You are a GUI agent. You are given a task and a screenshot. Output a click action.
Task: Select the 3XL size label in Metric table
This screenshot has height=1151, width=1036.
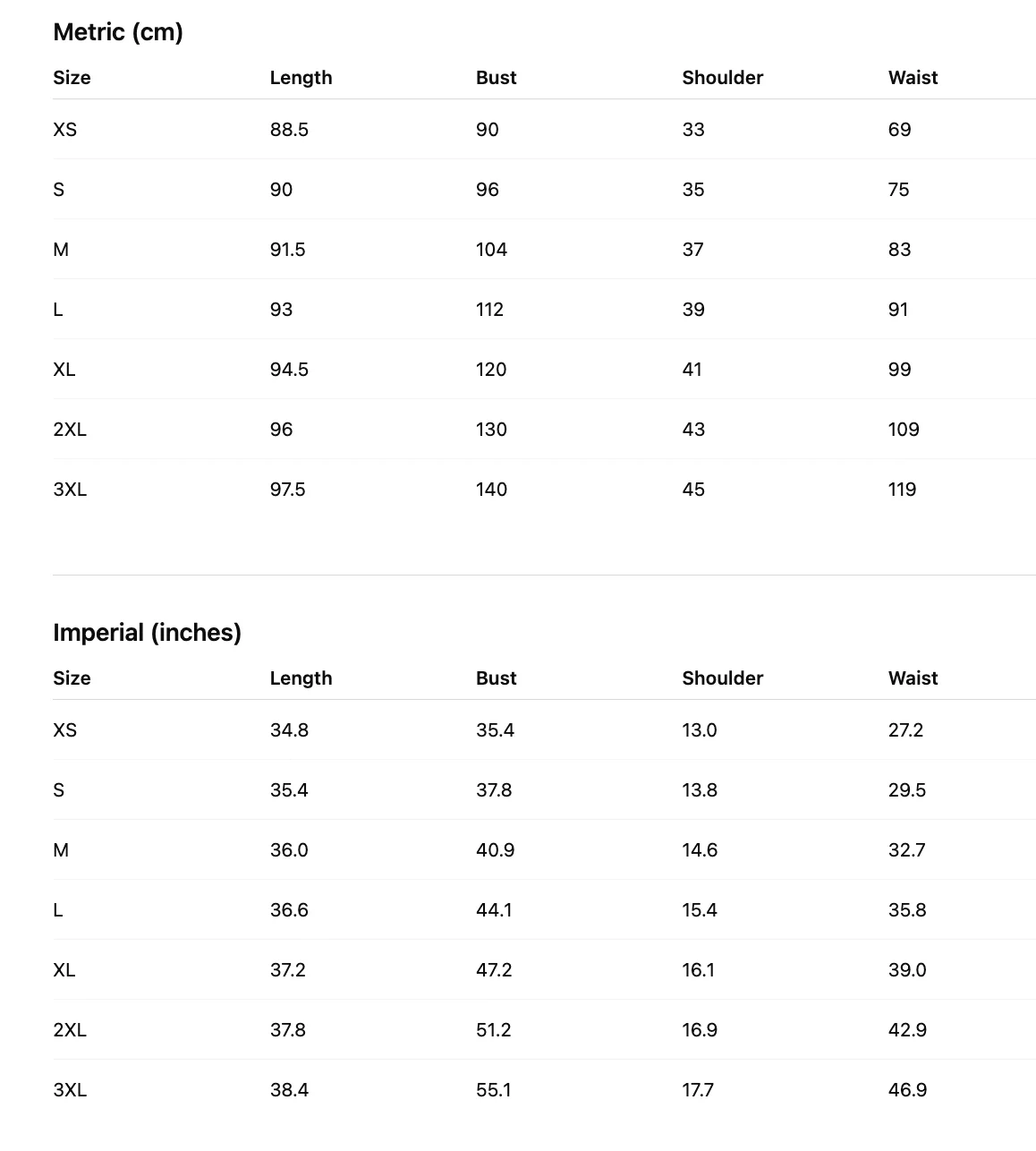pos(70,490)
